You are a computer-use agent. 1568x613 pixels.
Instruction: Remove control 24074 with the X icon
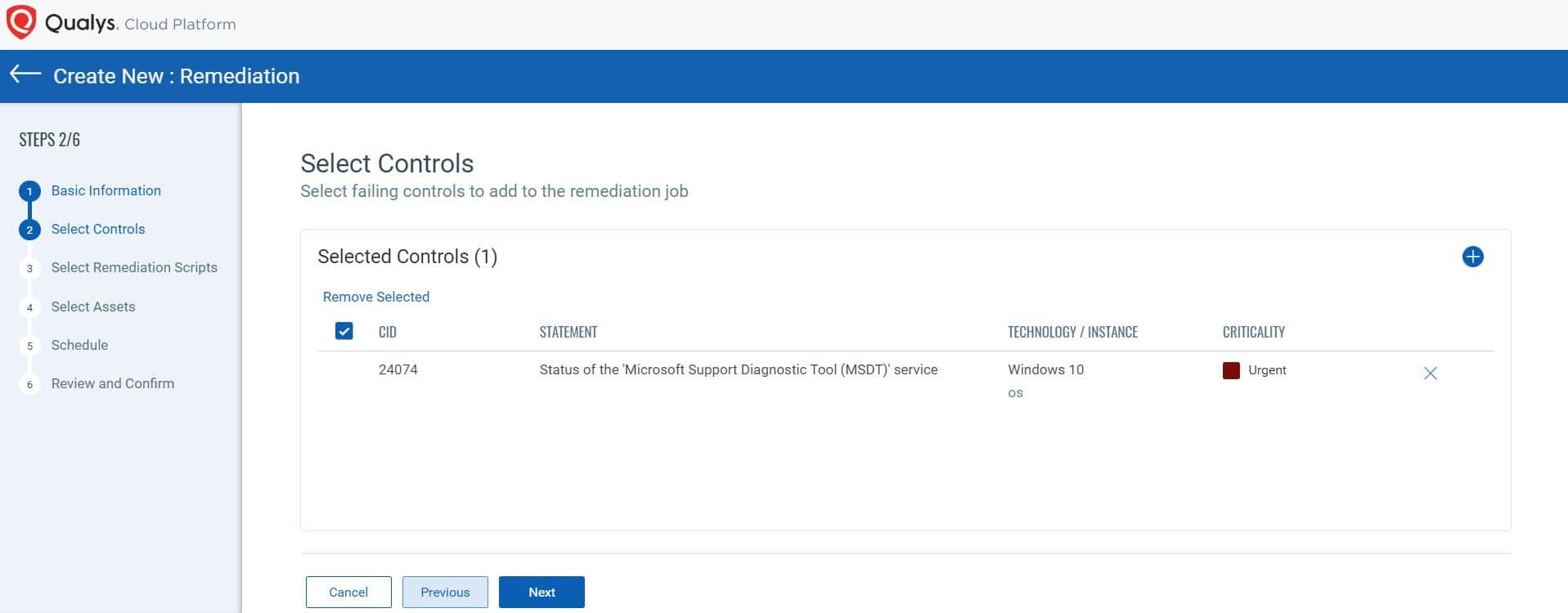pyautogui.click(x=1430, y=374)
